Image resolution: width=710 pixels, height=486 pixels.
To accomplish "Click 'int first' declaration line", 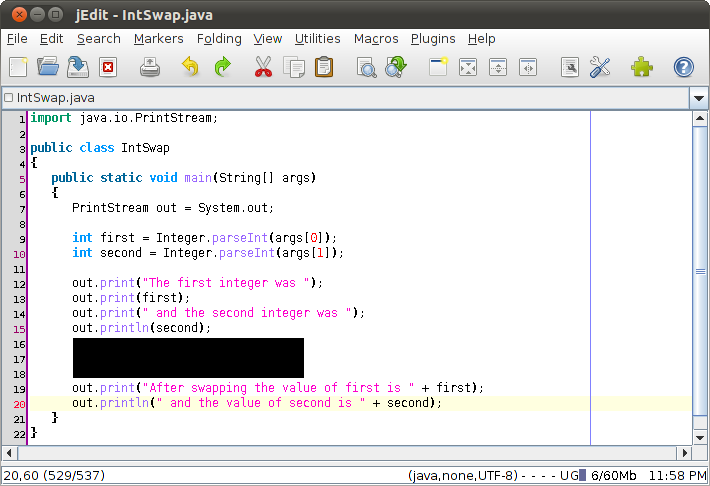I will pos(204,238).
